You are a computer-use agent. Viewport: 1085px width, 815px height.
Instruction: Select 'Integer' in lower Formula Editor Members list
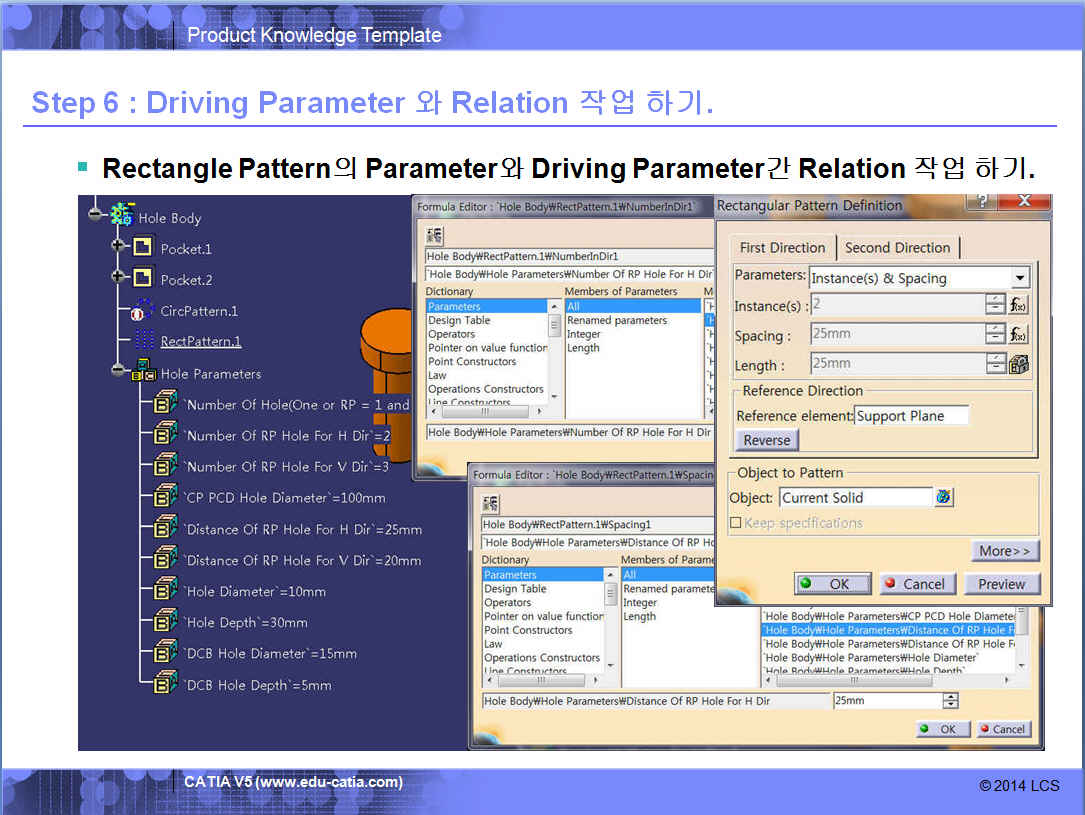pos(639,602)
